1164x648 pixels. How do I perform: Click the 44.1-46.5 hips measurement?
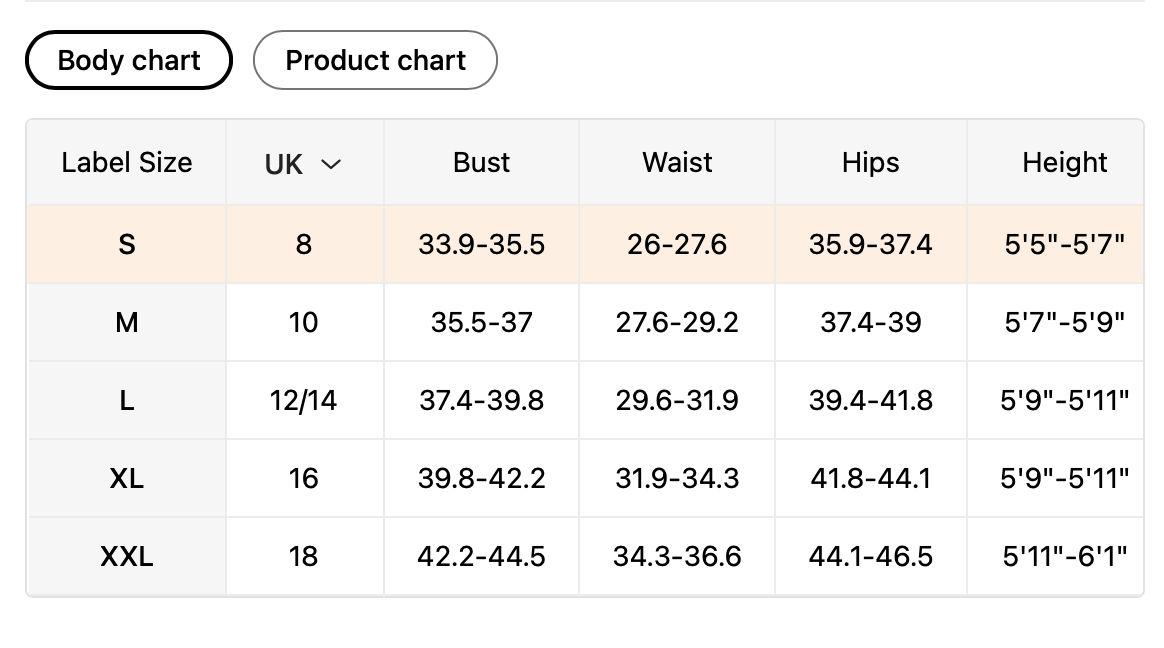(870, 556)
